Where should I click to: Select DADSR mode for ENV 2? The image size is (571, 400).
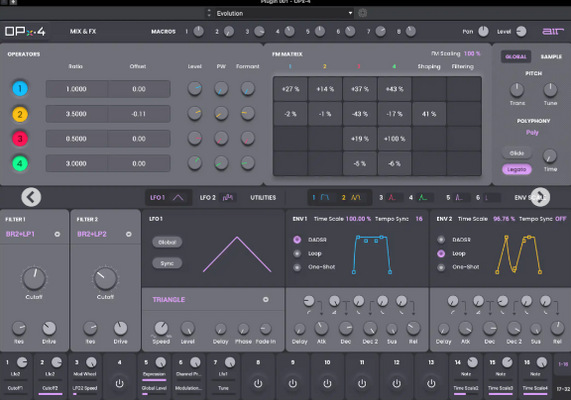pos(441,240)
